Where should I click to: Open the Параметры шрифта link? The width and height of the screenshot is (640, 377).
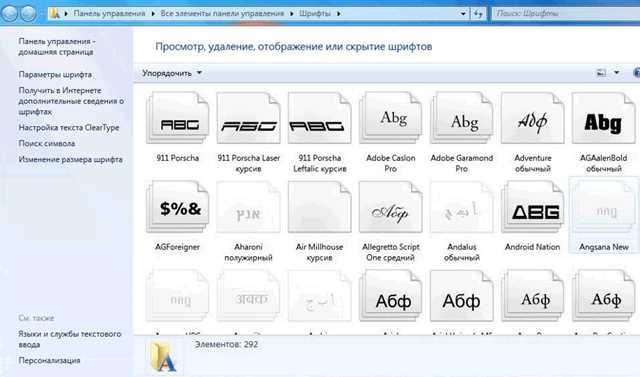[55, 75]
